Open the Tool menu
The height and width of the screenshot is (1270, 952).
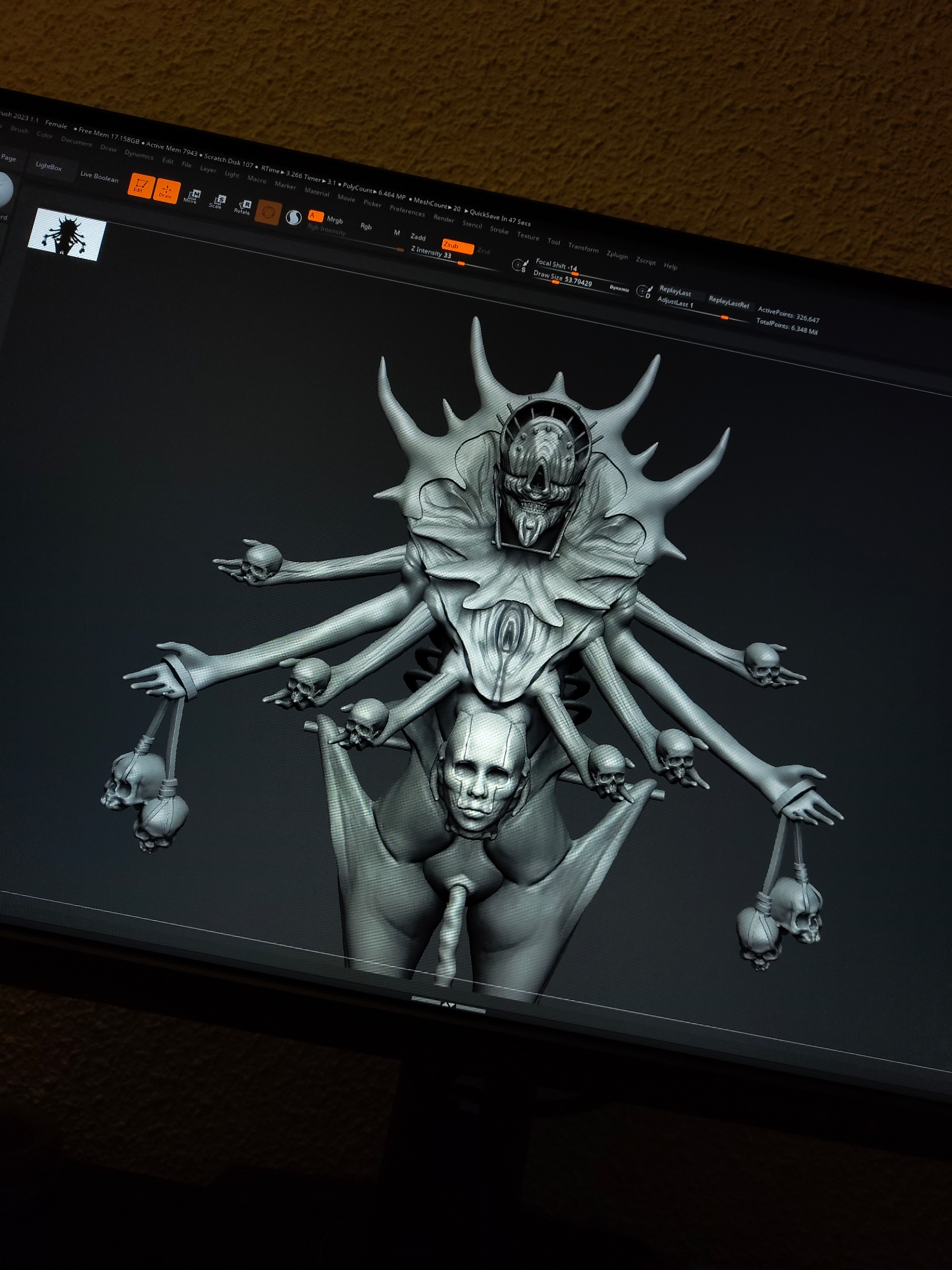click(553, 242)
